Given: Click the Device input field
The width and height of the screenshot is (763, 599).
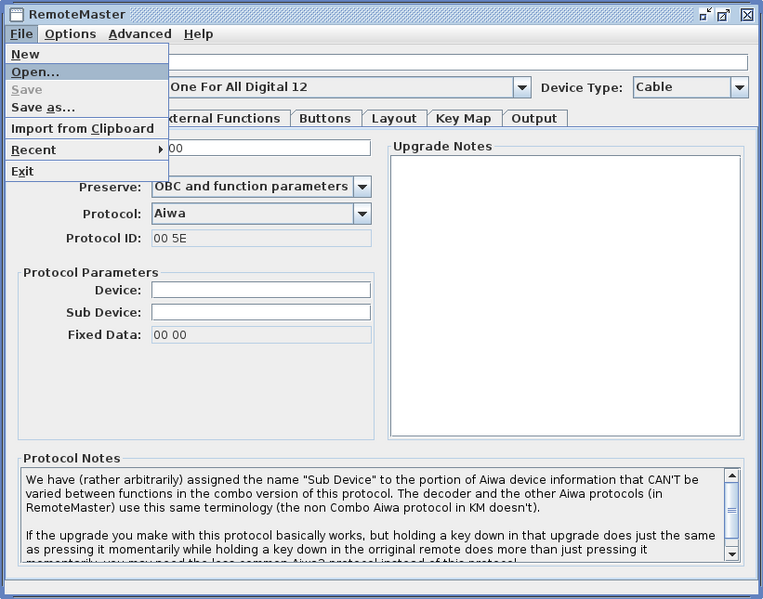Looking at the screenshot, I should pyautogui.click(x=261, y=290).
